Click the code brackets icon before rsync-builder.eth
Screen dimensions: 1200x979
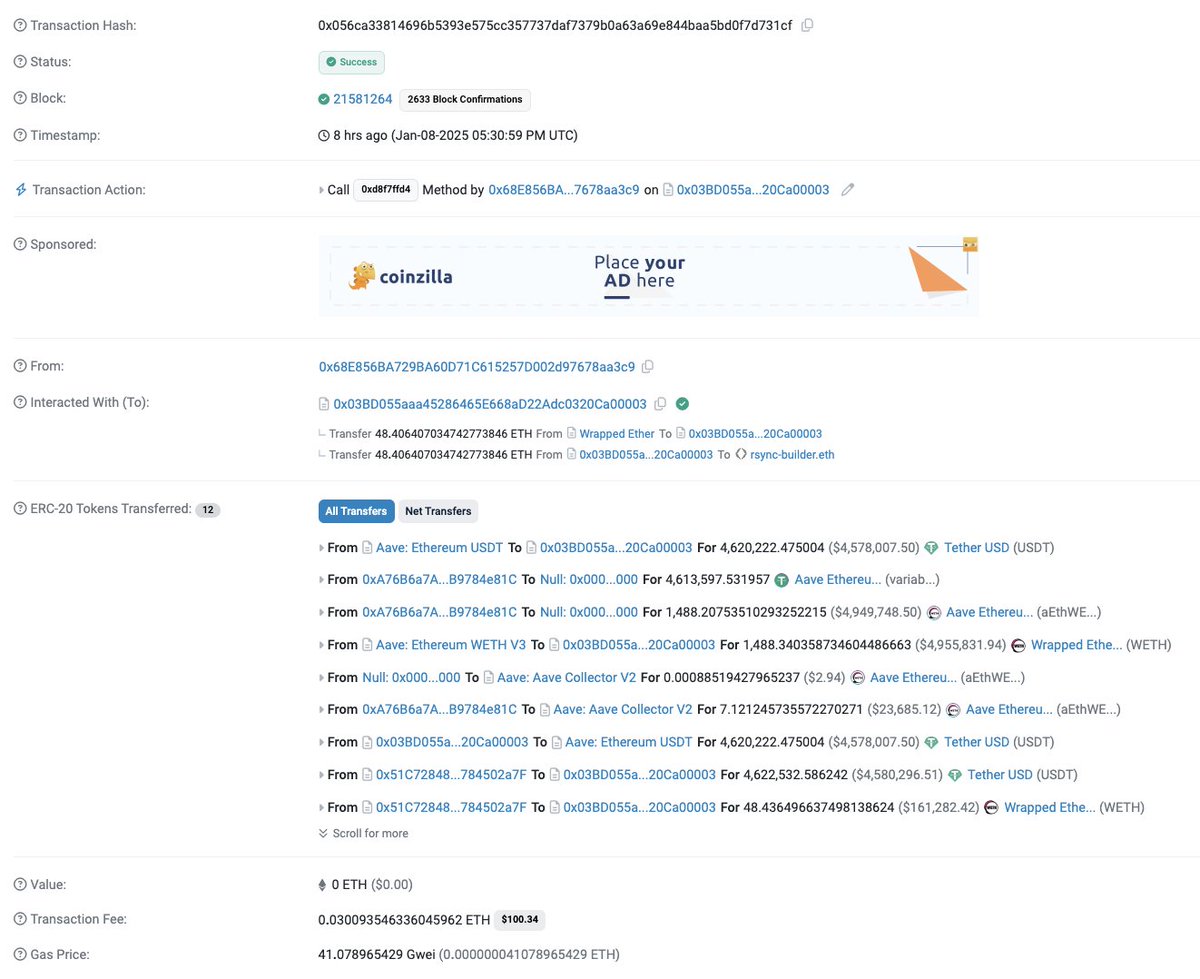[741, 455]
